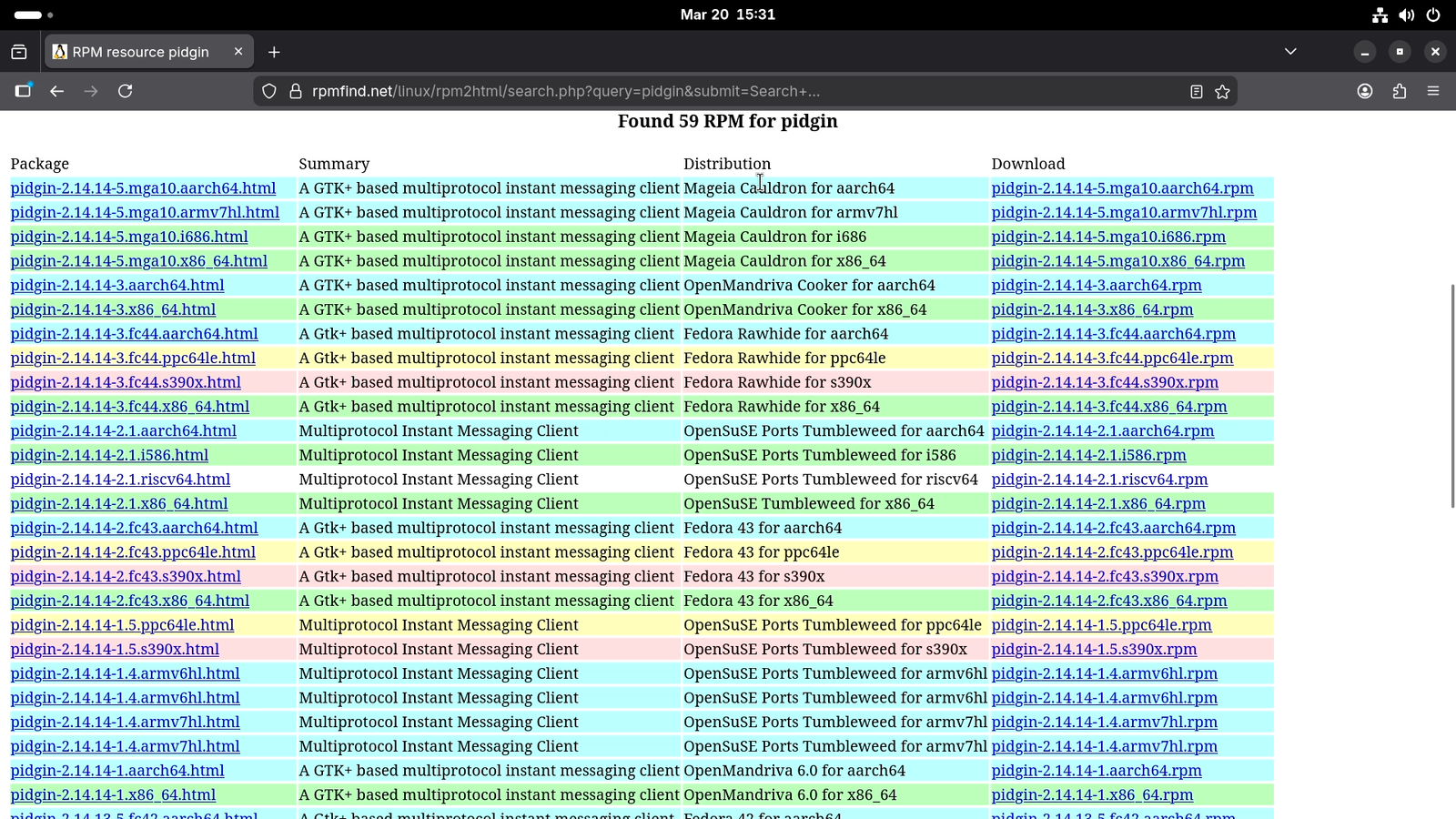Screen dimensions: 1456x819
Task: Click the browser back arrow
Action: pos(56,91)
